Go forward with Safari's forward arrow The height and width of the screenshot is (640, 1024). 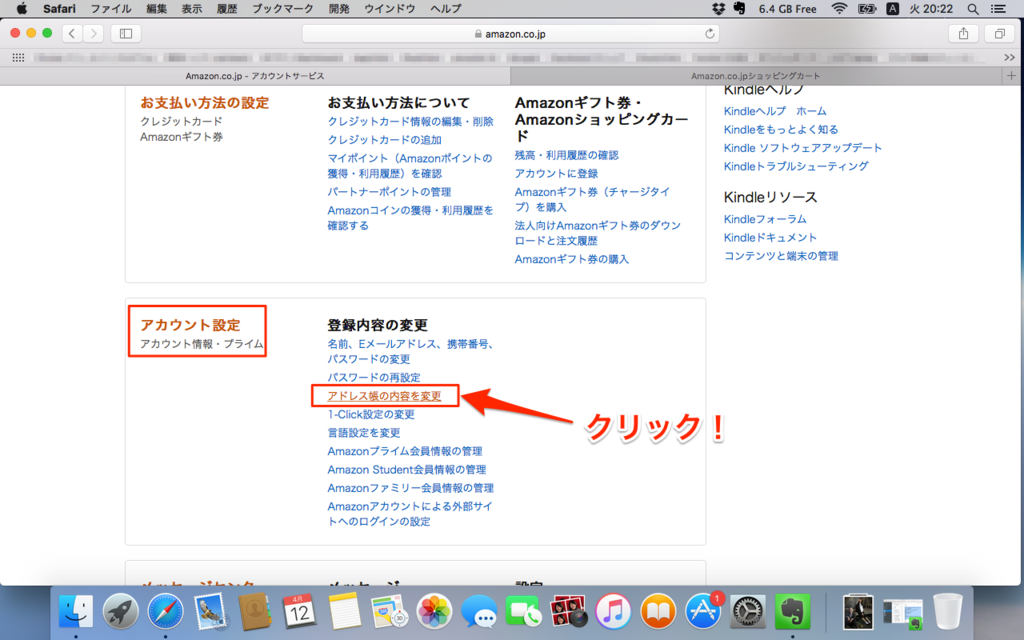click(93, 33)
